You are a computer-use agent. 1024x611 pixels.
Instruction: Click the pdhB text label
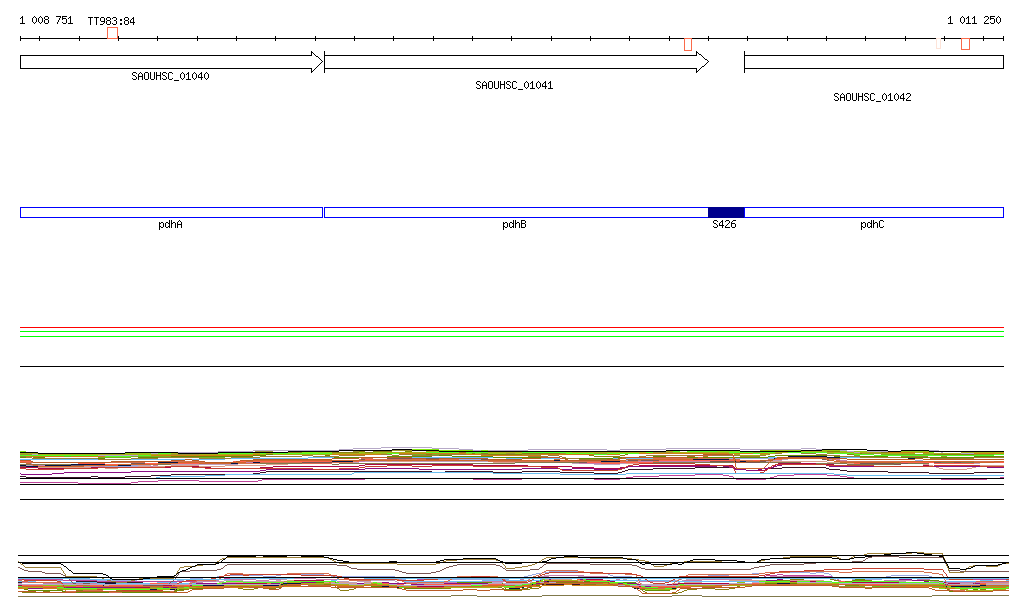514,225
